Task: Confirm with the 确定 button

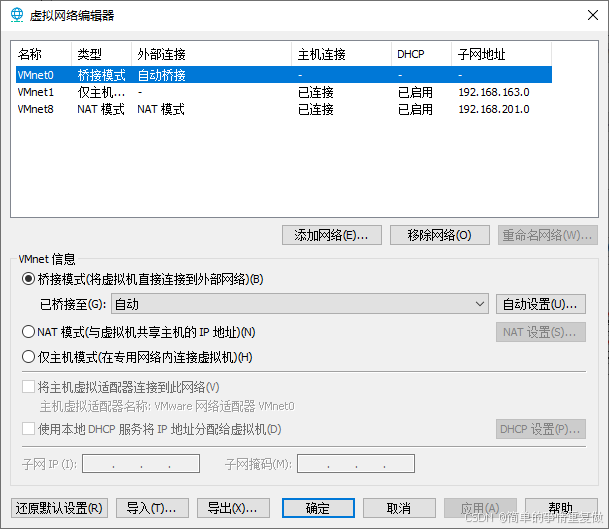Action: point(318,508)
